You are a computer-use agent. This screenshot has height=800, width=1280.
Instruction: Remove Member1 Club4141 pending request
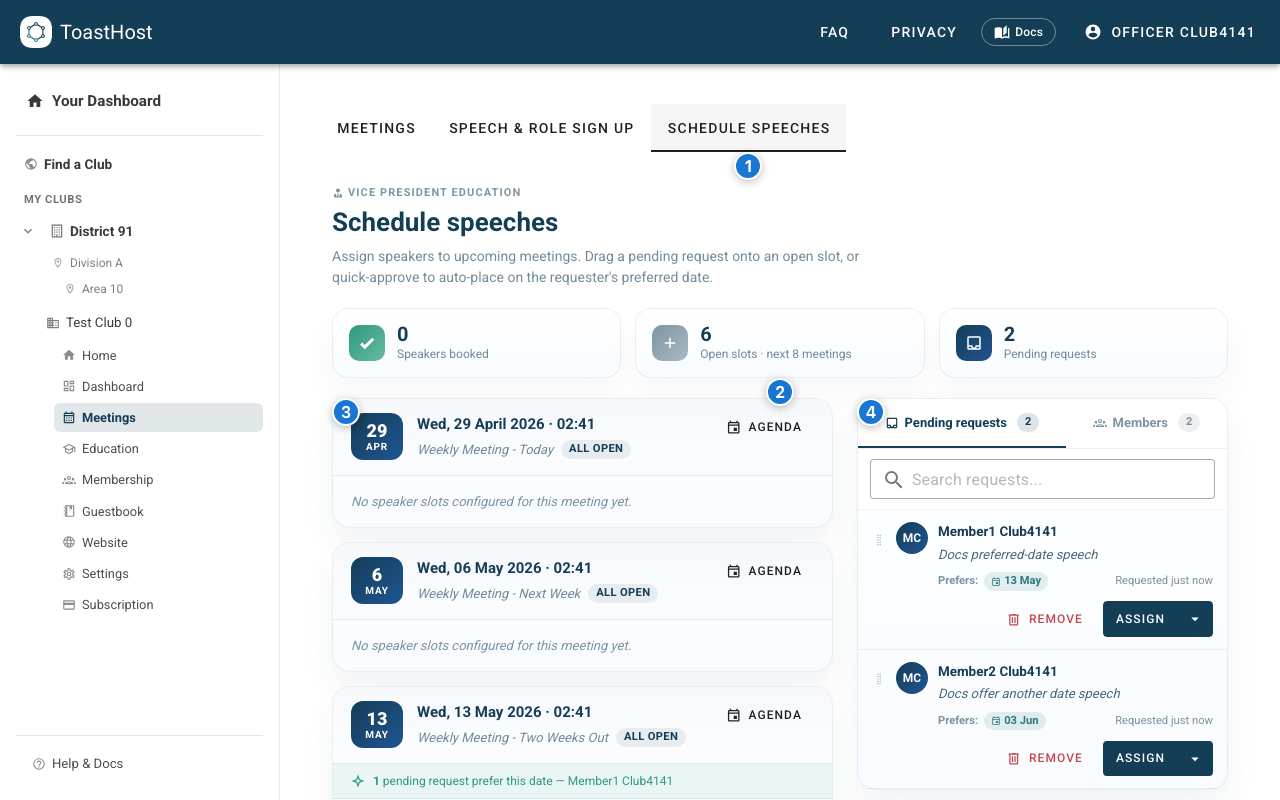(1045, 619)
